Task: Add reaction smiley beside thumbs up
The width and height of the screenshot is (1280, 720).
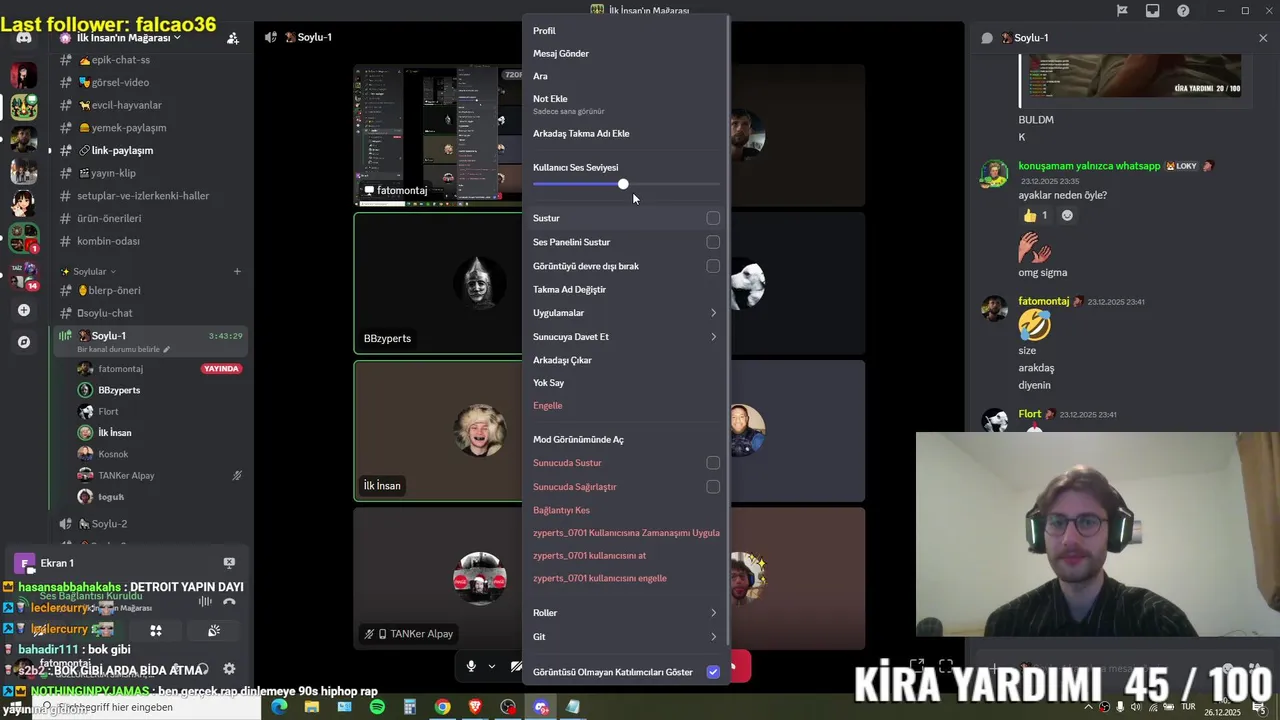Action: coord(1067,215)
